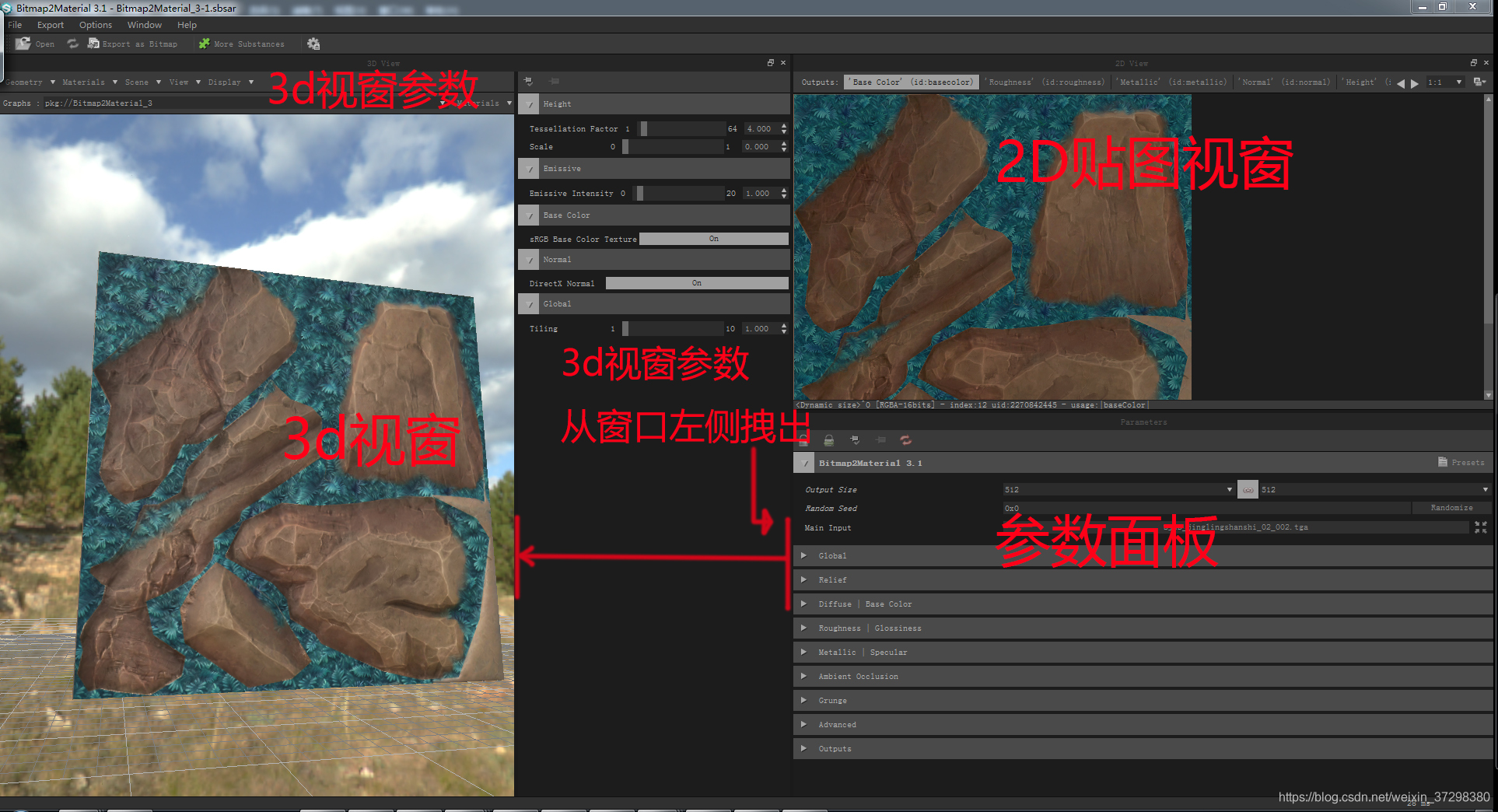Click pin icon above Height section
1498x812 pixels.
pyautogui.click(x=528, y=81)
